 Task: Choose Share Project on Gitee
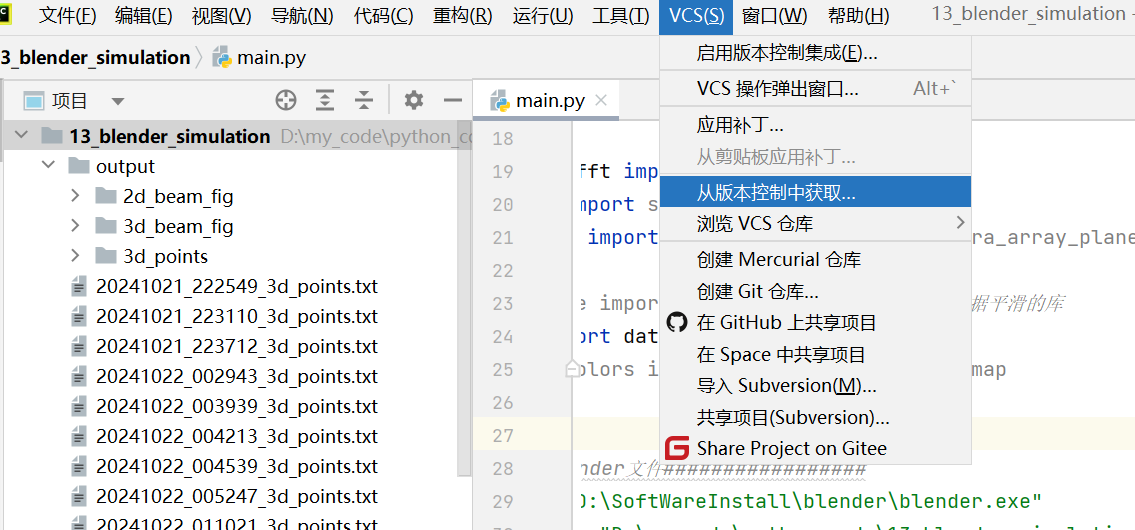click(815, 449)
